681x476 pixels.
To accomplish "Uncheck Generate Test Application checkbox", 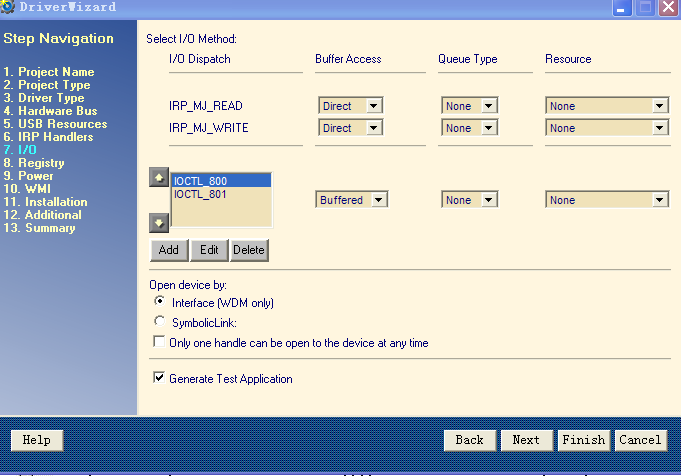I will (x=159, y=379).
